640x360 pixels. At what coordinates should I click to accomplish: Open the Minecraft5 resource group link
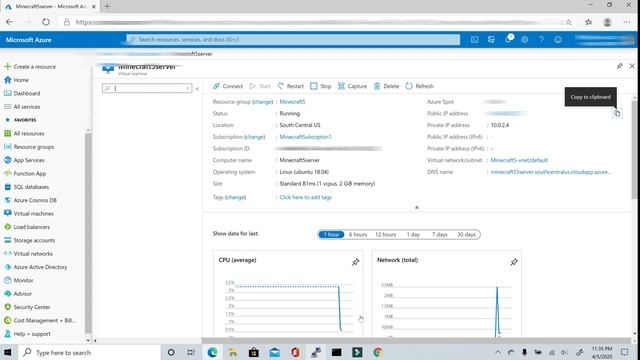click(292, 102)
